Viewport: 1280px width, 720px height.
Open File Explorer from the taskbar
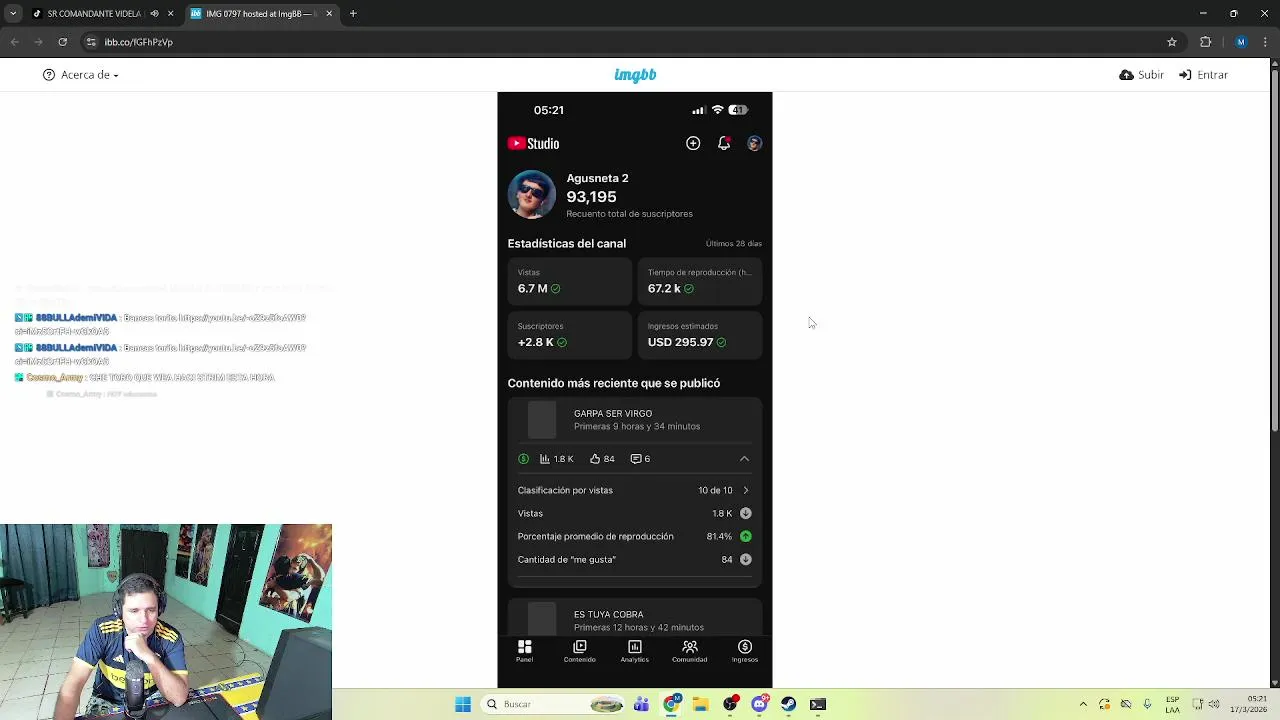pyautogui.click(x=700, y=704)
